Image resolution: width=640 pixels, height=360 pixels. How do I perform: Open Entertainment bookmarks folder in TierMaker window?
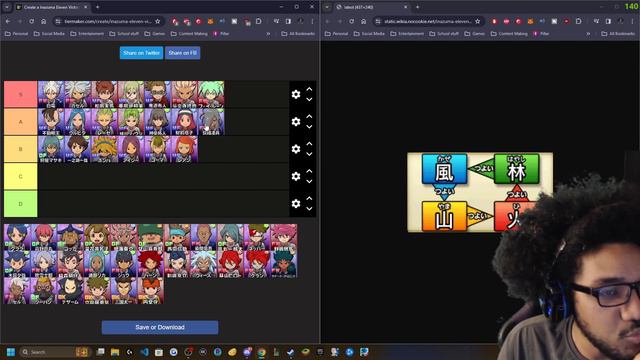point(87,33)
